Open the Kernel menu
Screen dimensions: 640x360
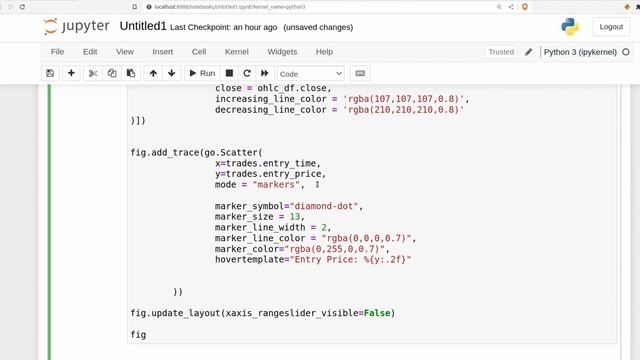coord(236,52)
